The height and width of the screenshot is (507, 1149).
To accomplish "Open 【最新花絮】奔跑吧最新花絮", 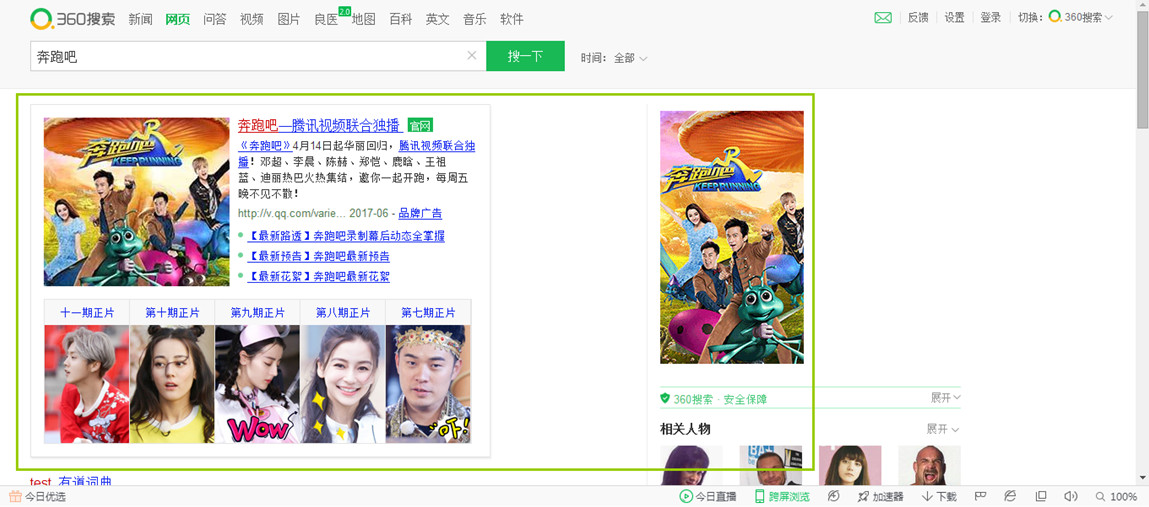I will [319, 277].
